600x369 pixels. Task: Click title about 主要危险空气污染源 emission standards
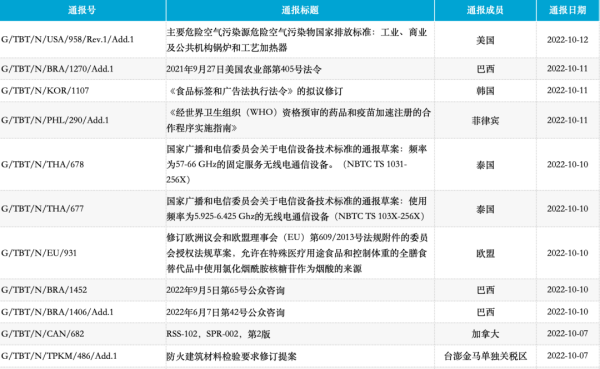click(x=297, y=40)
